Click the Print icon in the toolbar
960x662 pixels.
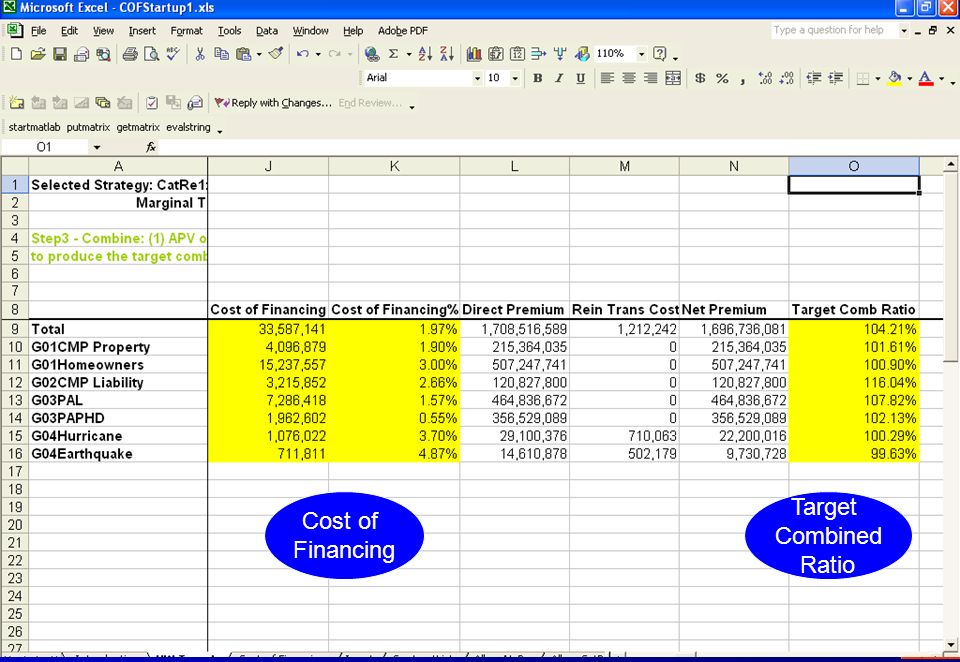[x=130, y=54]
